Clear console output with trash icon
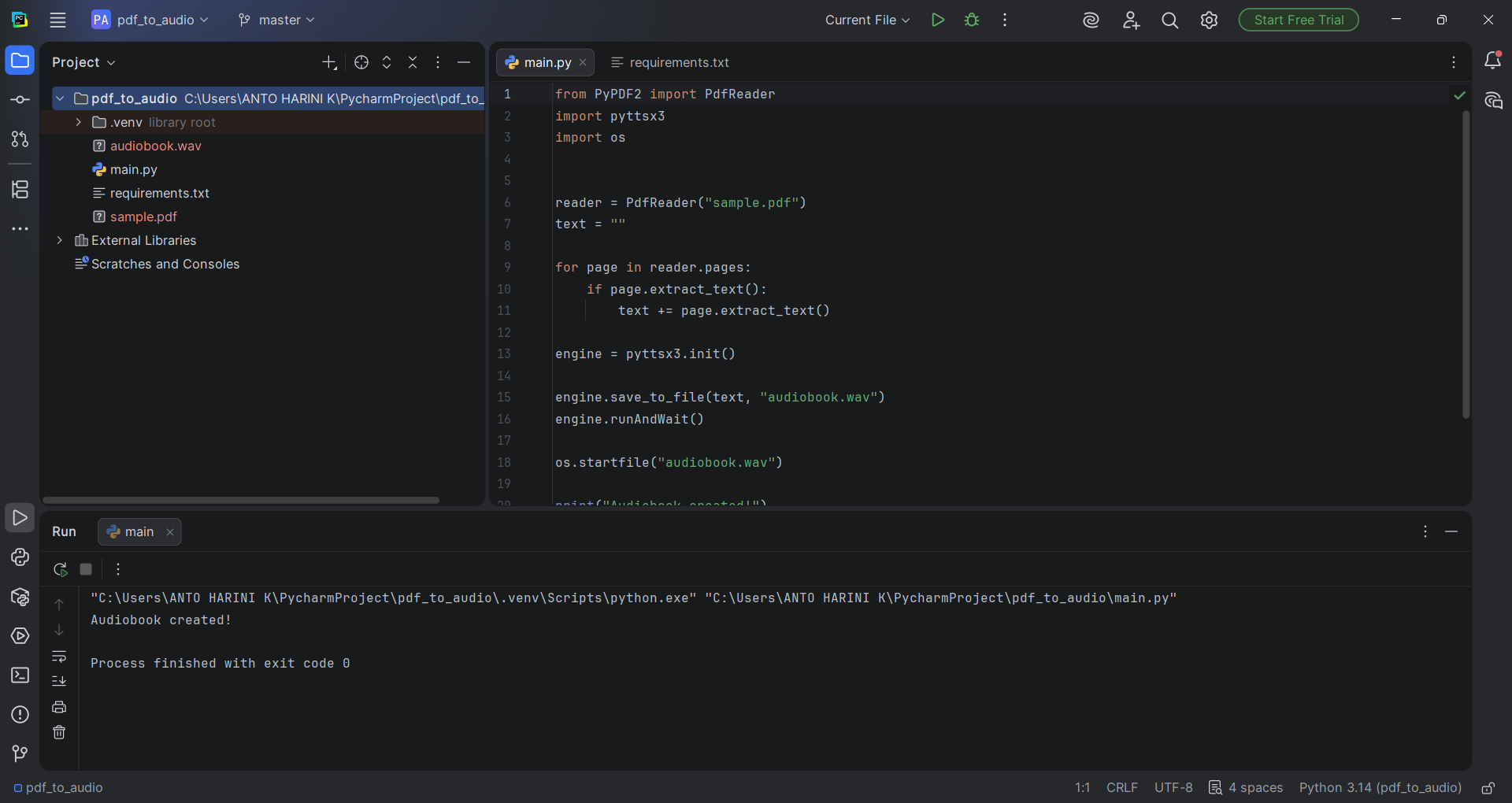Screen dimensions: 1512x803 (59, 732)
